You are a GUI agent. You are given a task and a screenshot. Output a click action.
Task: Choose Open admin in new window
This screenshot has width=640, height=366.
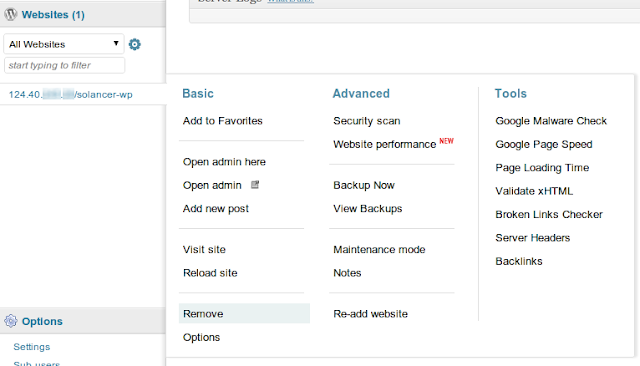click(x=212, y=185)
